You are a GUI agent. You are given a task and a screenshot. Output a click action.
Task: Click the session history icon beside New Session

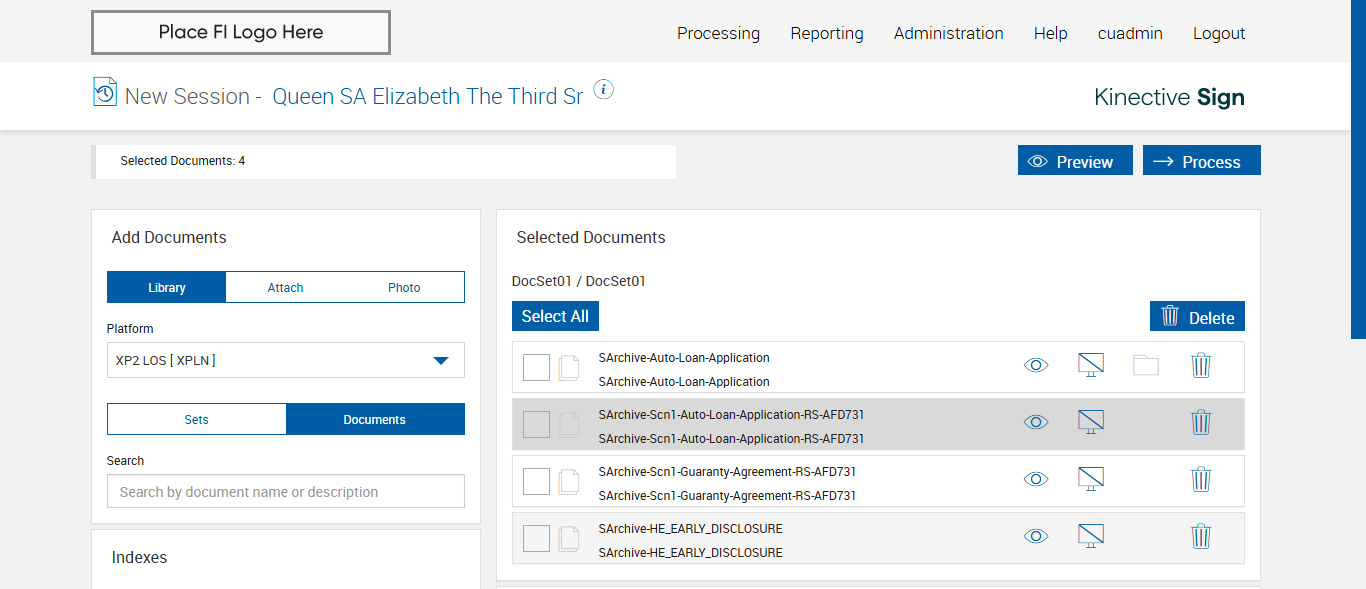click(x=105, y=92)
